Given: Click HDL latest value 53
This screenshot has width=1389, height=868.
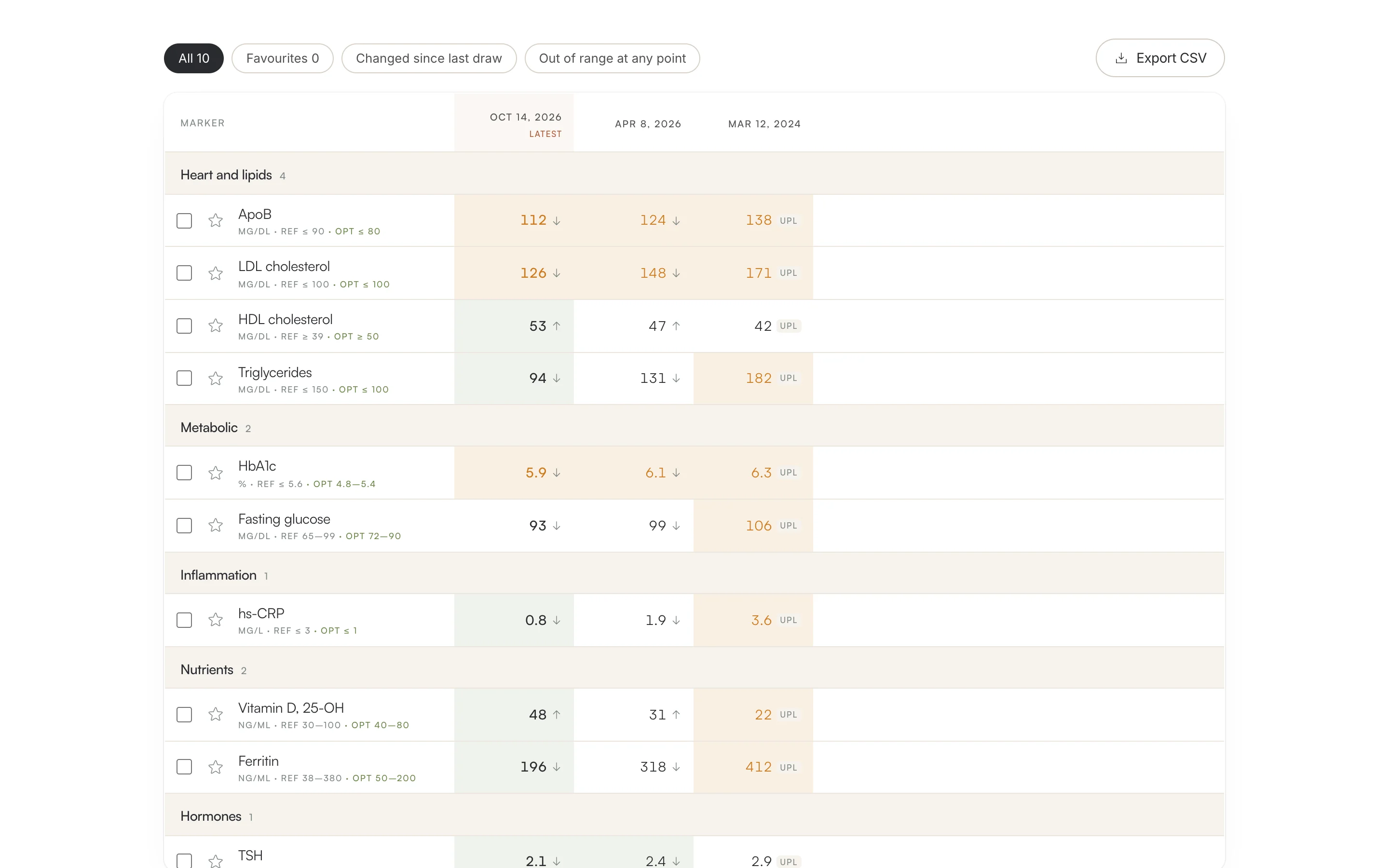Looking at the screenshot, I should [x=537, y=326].
